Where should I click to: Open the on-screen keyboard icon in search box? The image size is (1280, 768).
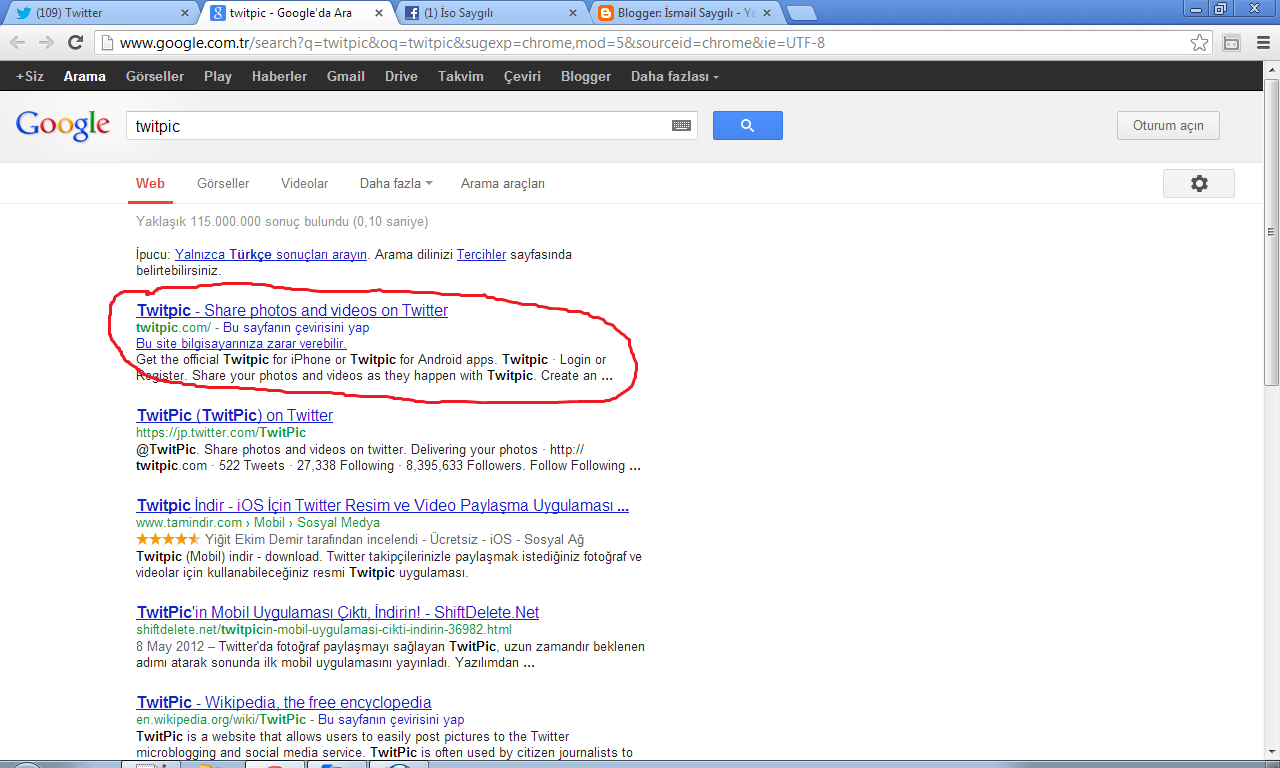(681, 126)
